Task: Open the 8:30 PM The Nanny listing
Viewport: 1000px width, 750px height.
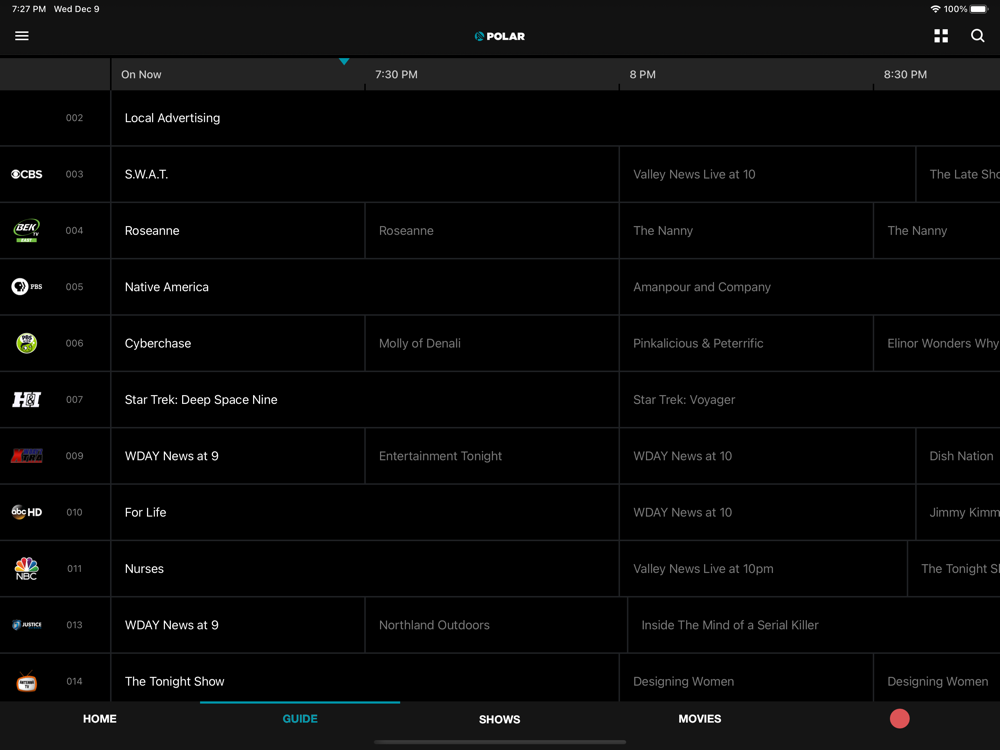Action: (937, 230)
